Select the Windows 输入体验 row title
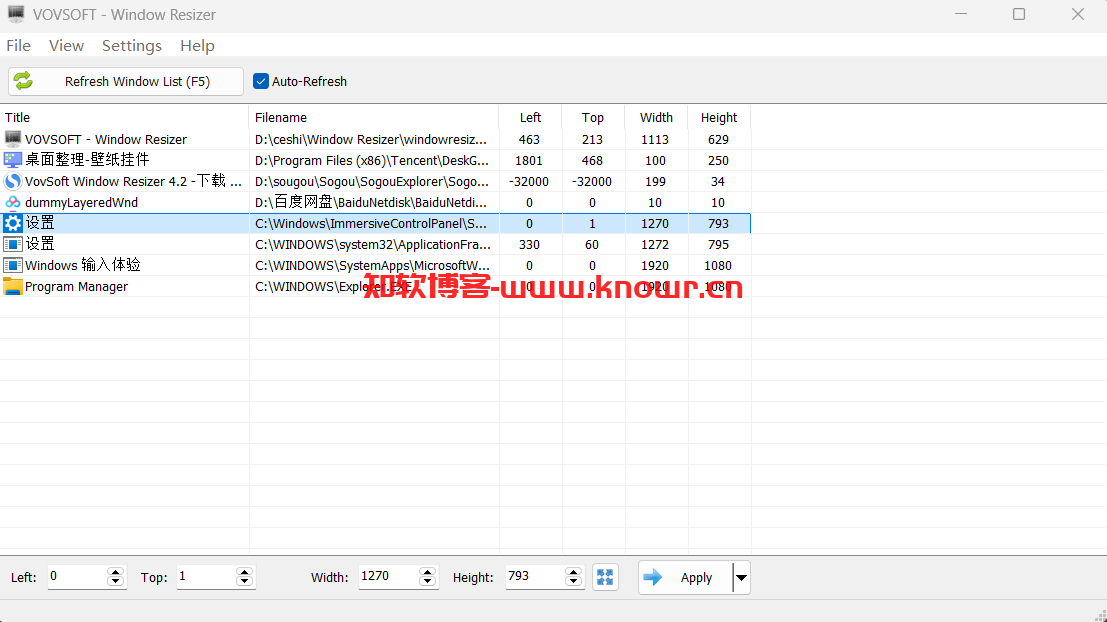Viewport: 1107px width, 622px height. (x=83, y=265)
